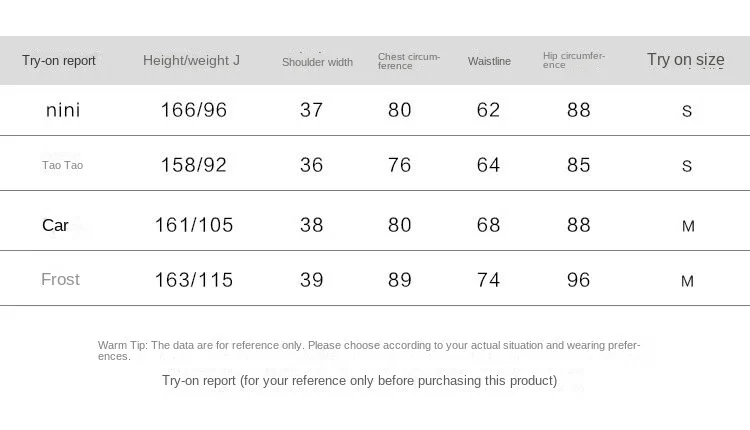This screenshot has height=430, width=750.
Task: Click the 'Shoulder width' column header
Action: [317, 62]
